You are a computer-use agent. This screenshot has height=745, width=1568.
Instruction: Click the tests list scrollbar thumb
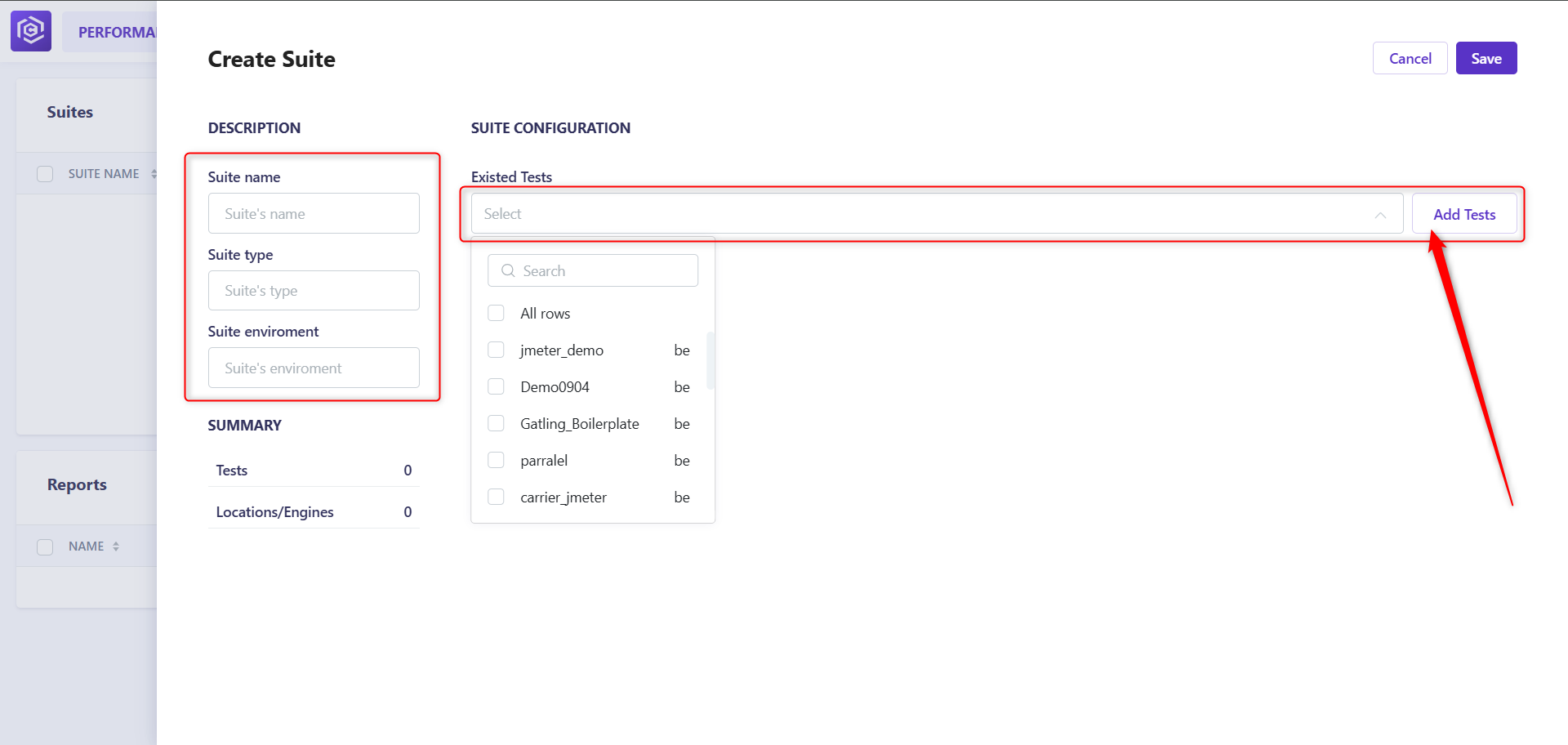coord(710,360)
